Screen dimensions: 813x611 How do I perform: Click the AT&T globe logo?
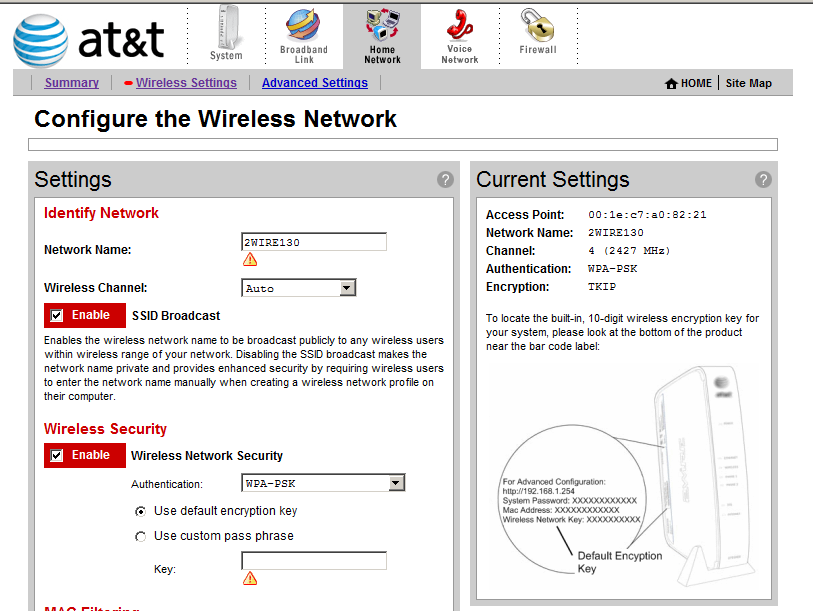coord(41,40)
